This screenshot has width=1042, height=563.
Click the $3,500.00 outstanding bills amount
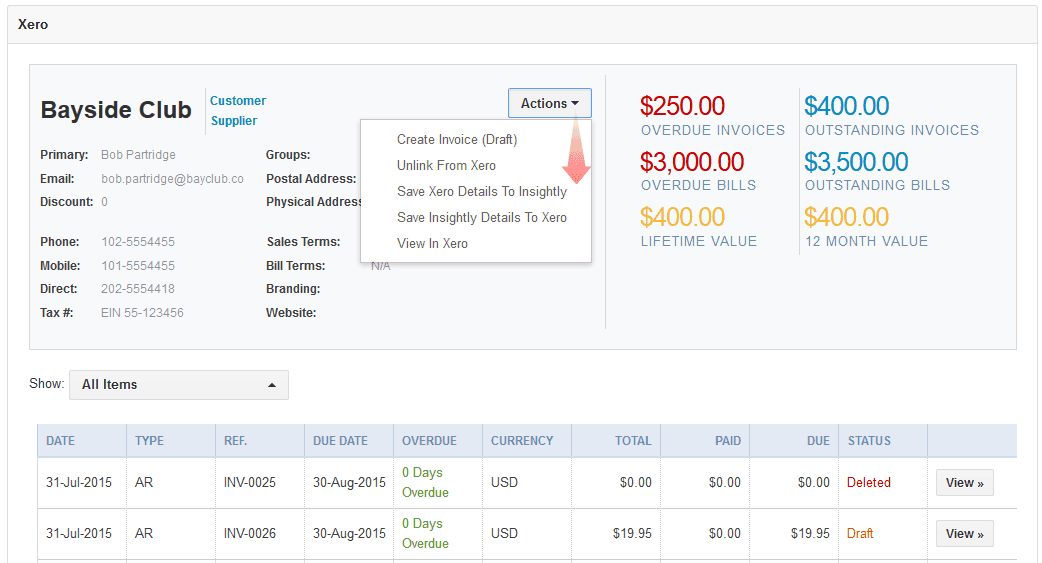click(856, 162)
